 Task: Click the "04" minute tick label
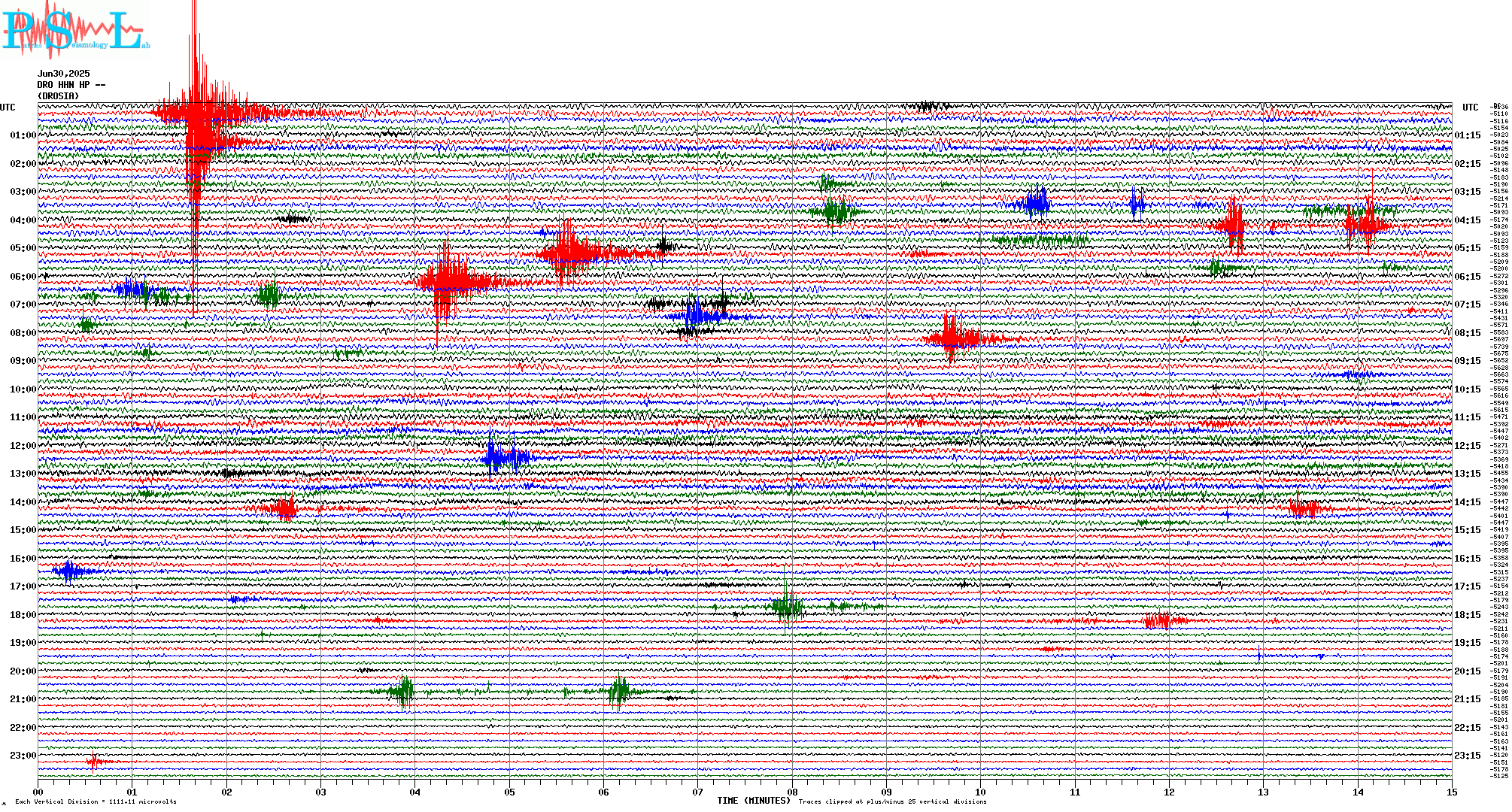(415, 792)
